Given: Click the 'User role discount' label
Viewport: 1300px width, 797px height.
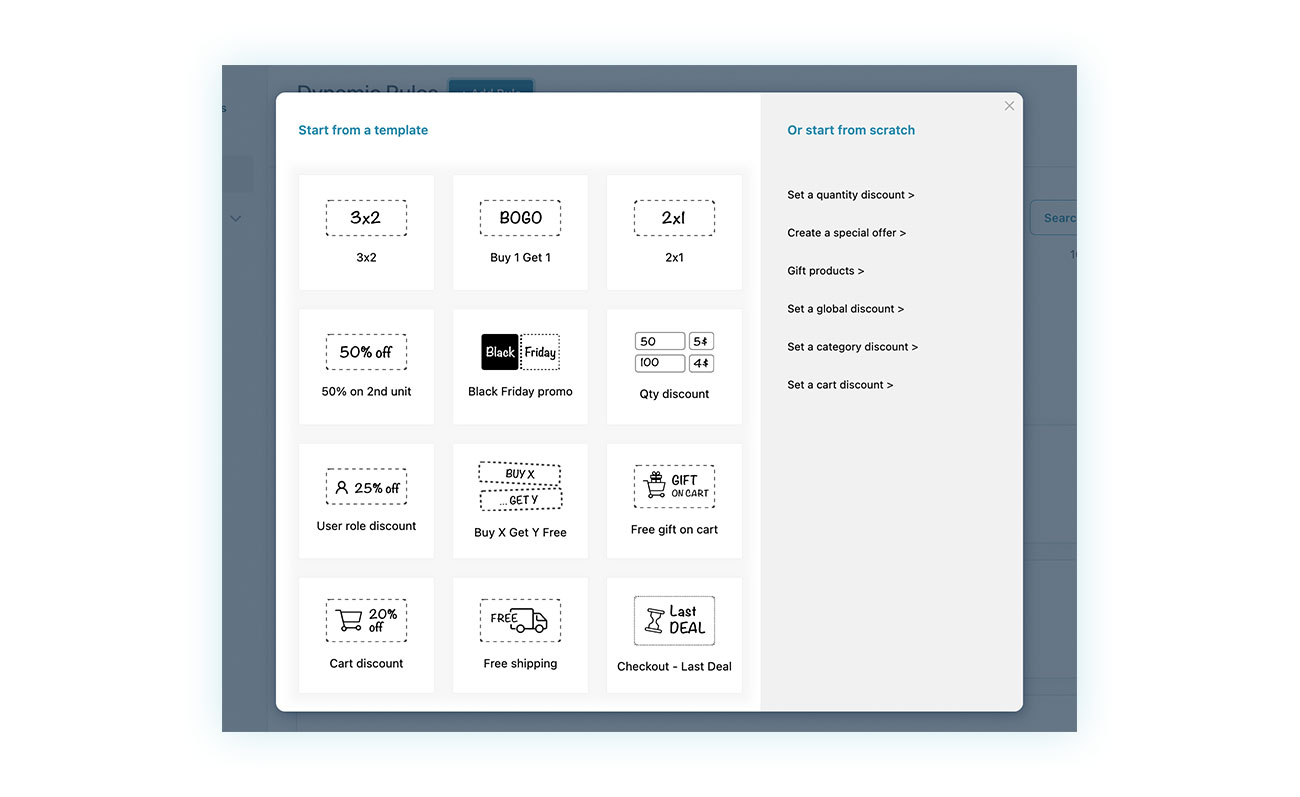Looking at the screenshot, I should pyautogui.click(x=366, y=526).
